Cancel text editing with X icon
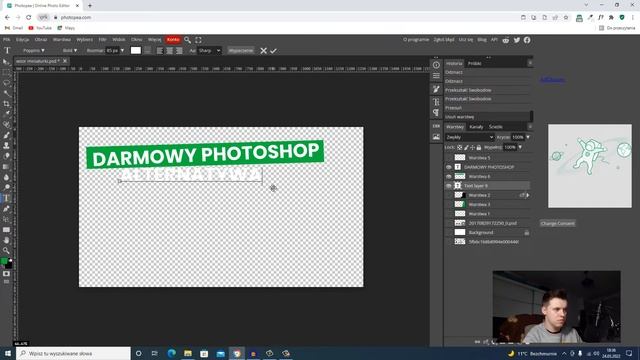 pyautogui.click(x=263, y=51)
